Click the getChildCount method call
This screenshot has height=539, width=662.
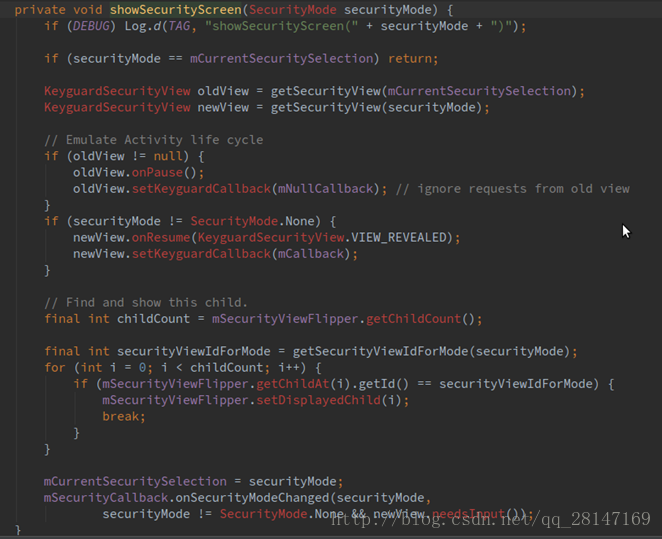point(413,319)
